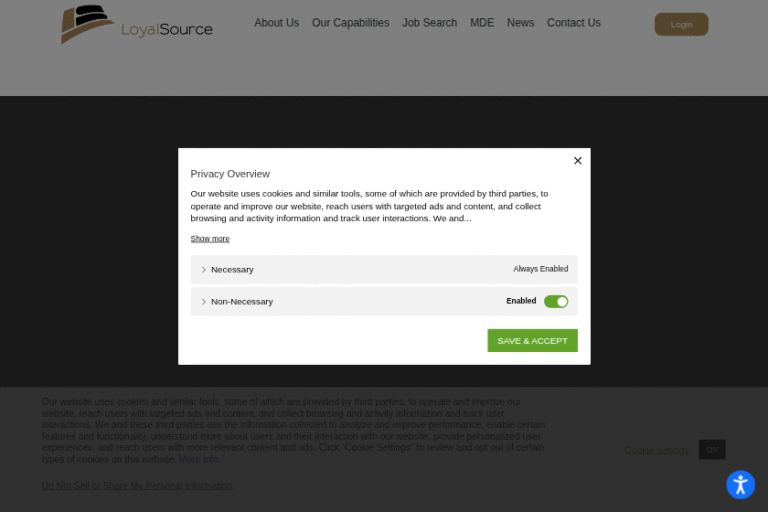Screen dimensions: 768x512
Task: Click the Always Enabled label
Action: pos(540,269)
